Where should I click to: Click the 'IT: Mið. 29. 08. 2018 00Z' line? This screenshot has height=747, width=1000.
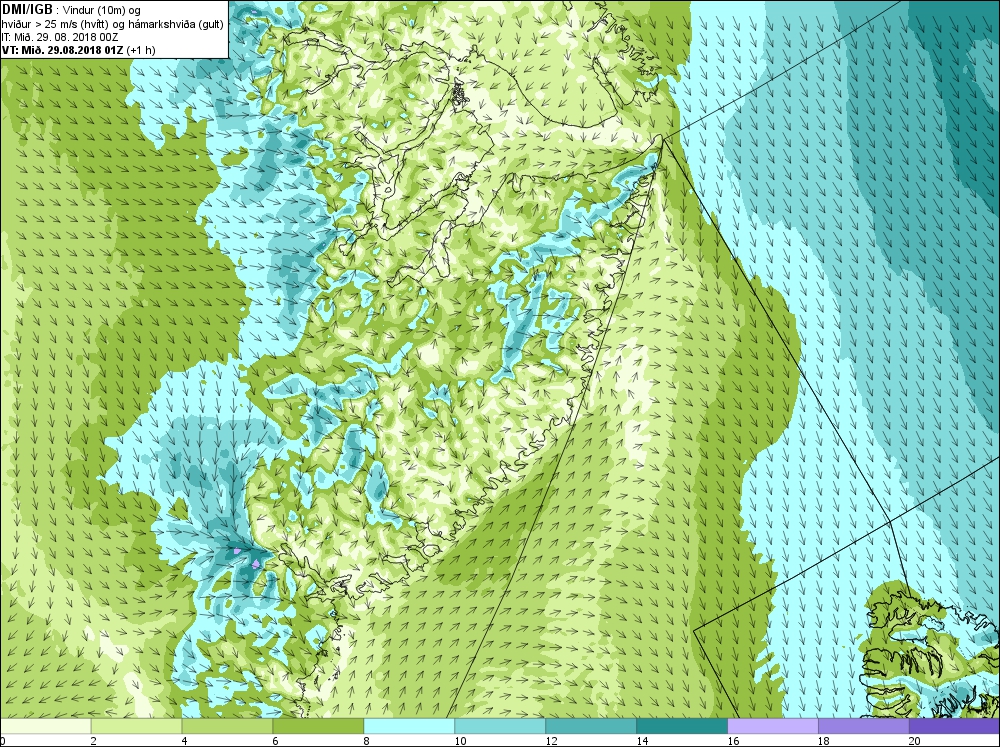60,37
